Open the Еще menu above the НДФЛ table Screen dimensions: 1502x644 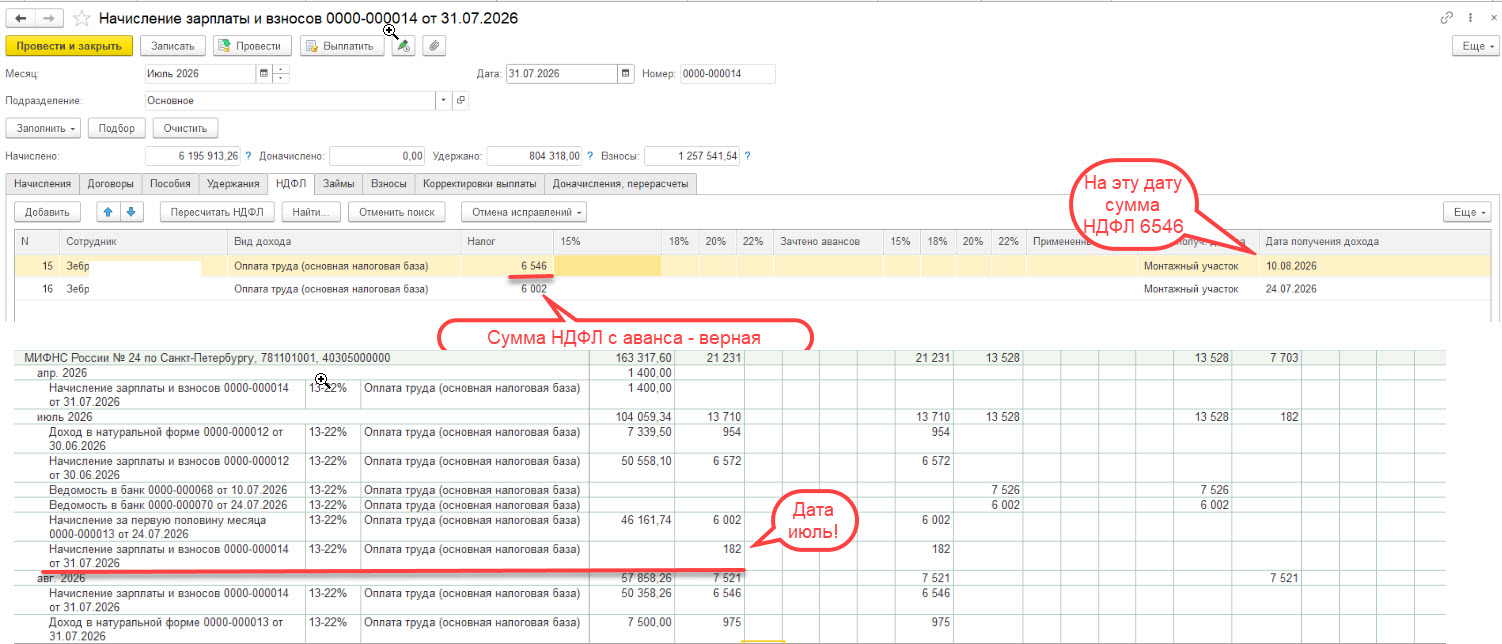[1468, 212]
